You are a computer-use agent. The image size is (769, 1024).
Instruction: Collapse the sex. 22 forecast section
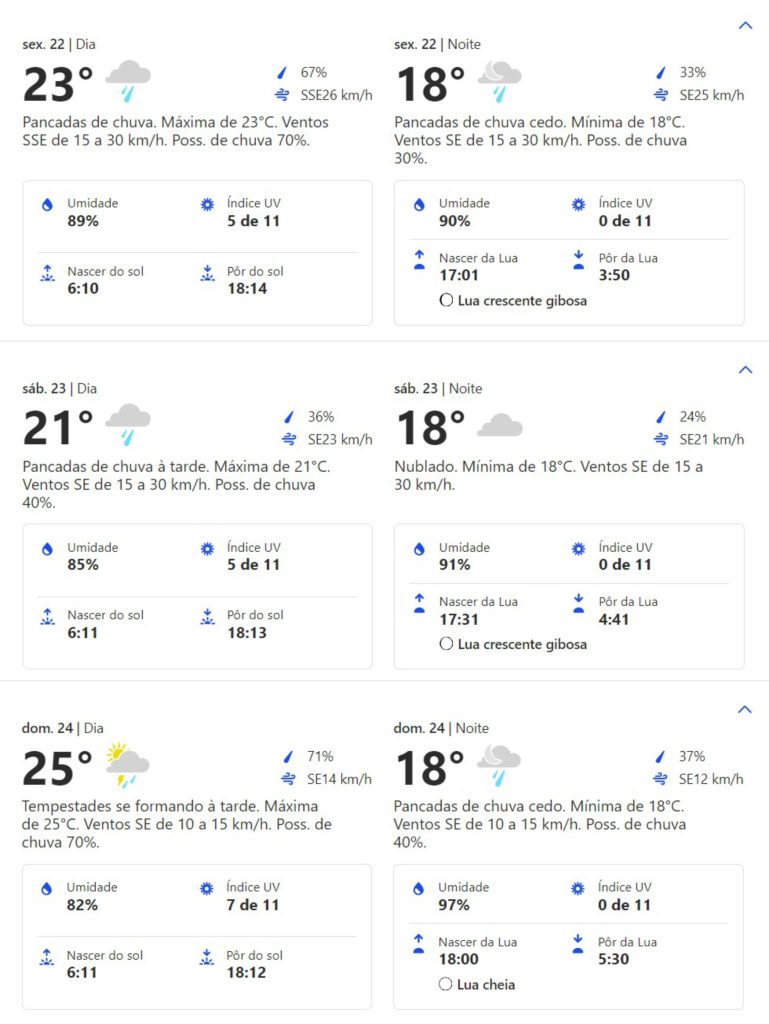744,26
